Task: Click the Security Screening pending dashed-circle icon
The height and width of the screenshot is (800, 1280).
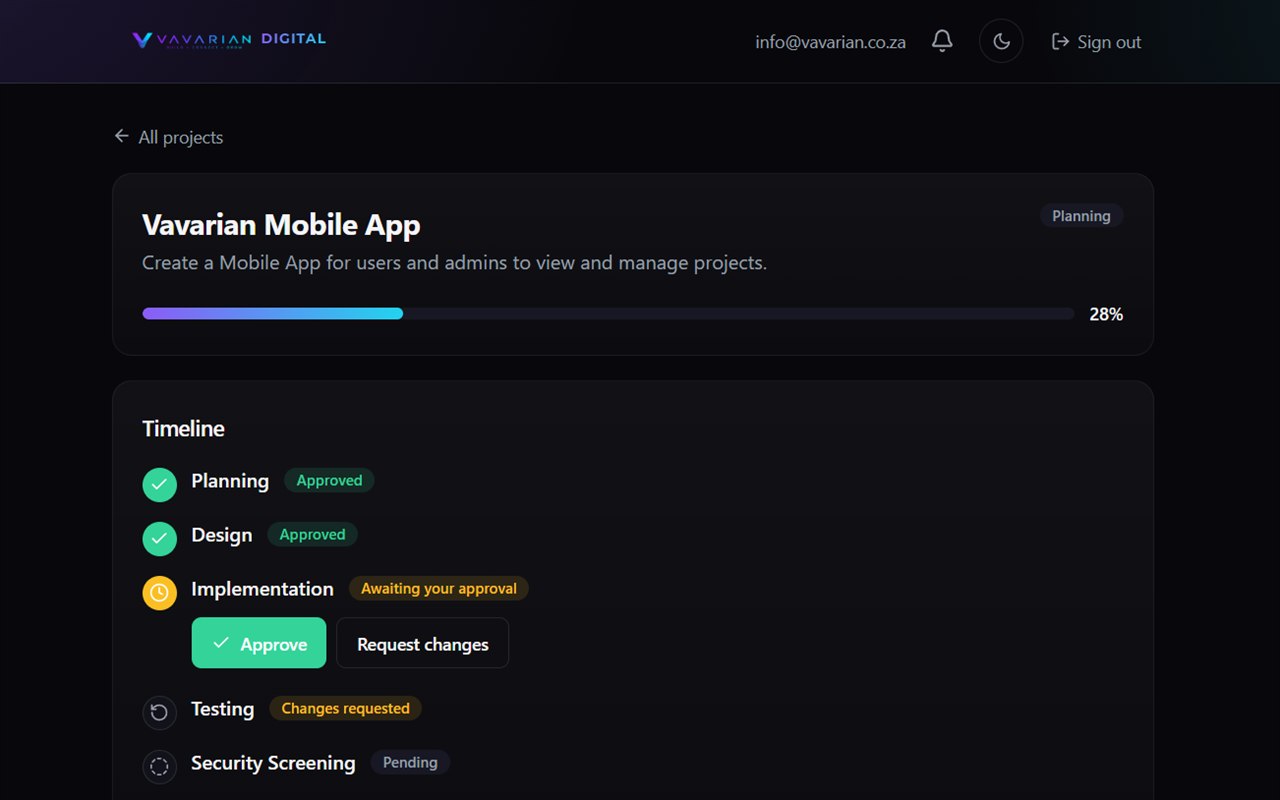Action: (x=159, y=767)
